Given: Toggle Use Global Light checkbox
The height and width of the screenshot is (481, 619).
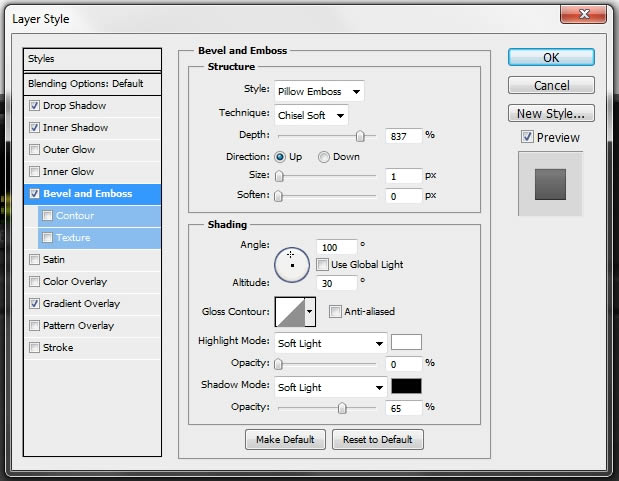Looking at the screenshot, I should [x=322, y=265].
